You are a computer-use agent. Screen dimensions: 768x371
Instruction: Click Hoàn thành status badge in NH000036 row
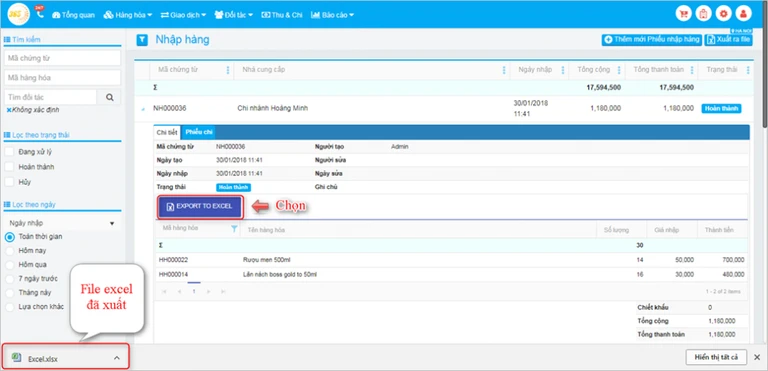click(x=721, y=109)
